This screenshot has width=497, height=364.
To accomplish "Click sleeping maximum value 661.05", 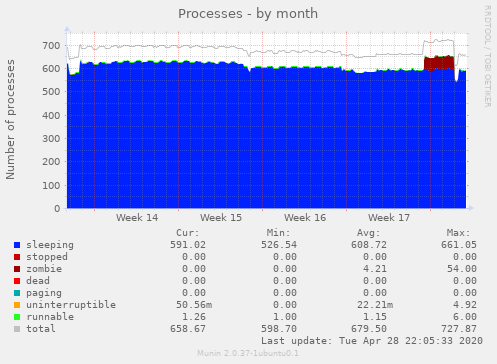I will pyautogui.click(x=459, y=245).
